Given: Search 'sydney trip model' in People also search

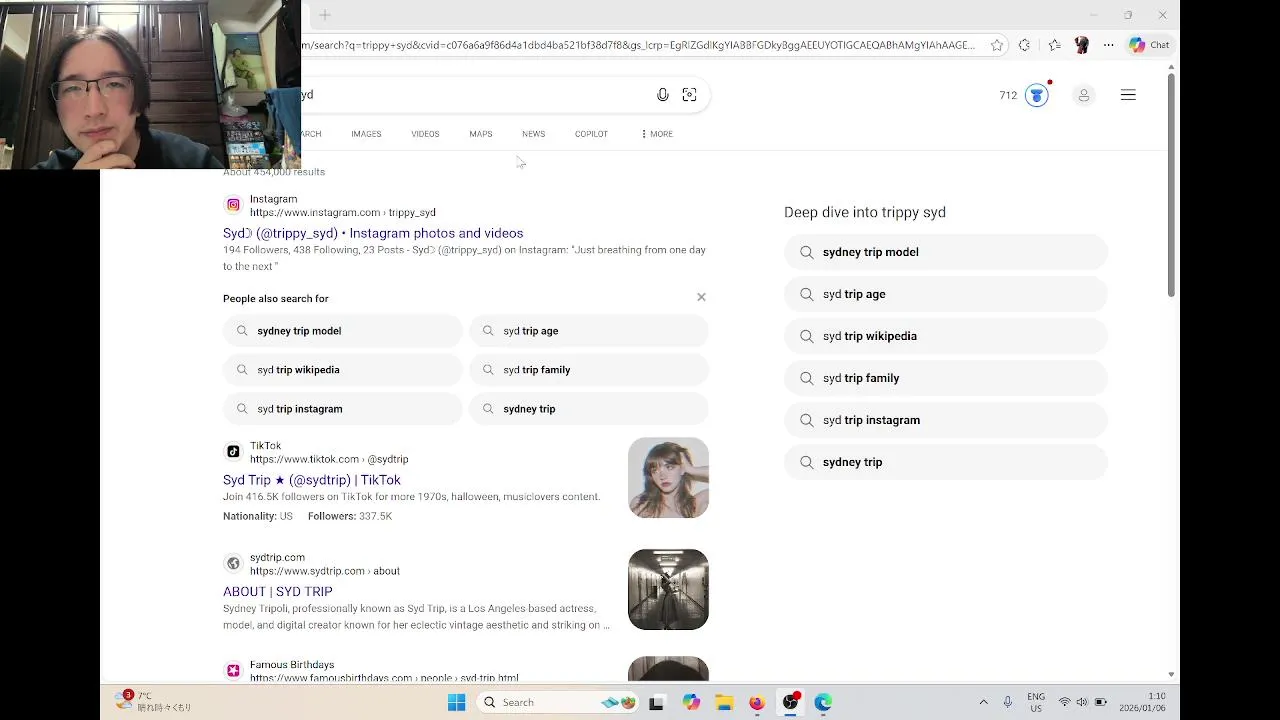Looking at the screenshot, I should coord(343,331).
